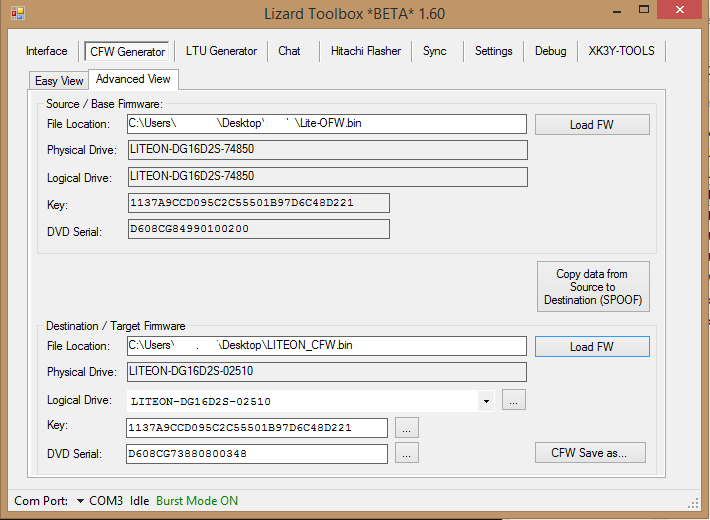Open the Hitachi Flasher tab
The height and width of the screenshot is (520, 710).
(x=365, y=51)
